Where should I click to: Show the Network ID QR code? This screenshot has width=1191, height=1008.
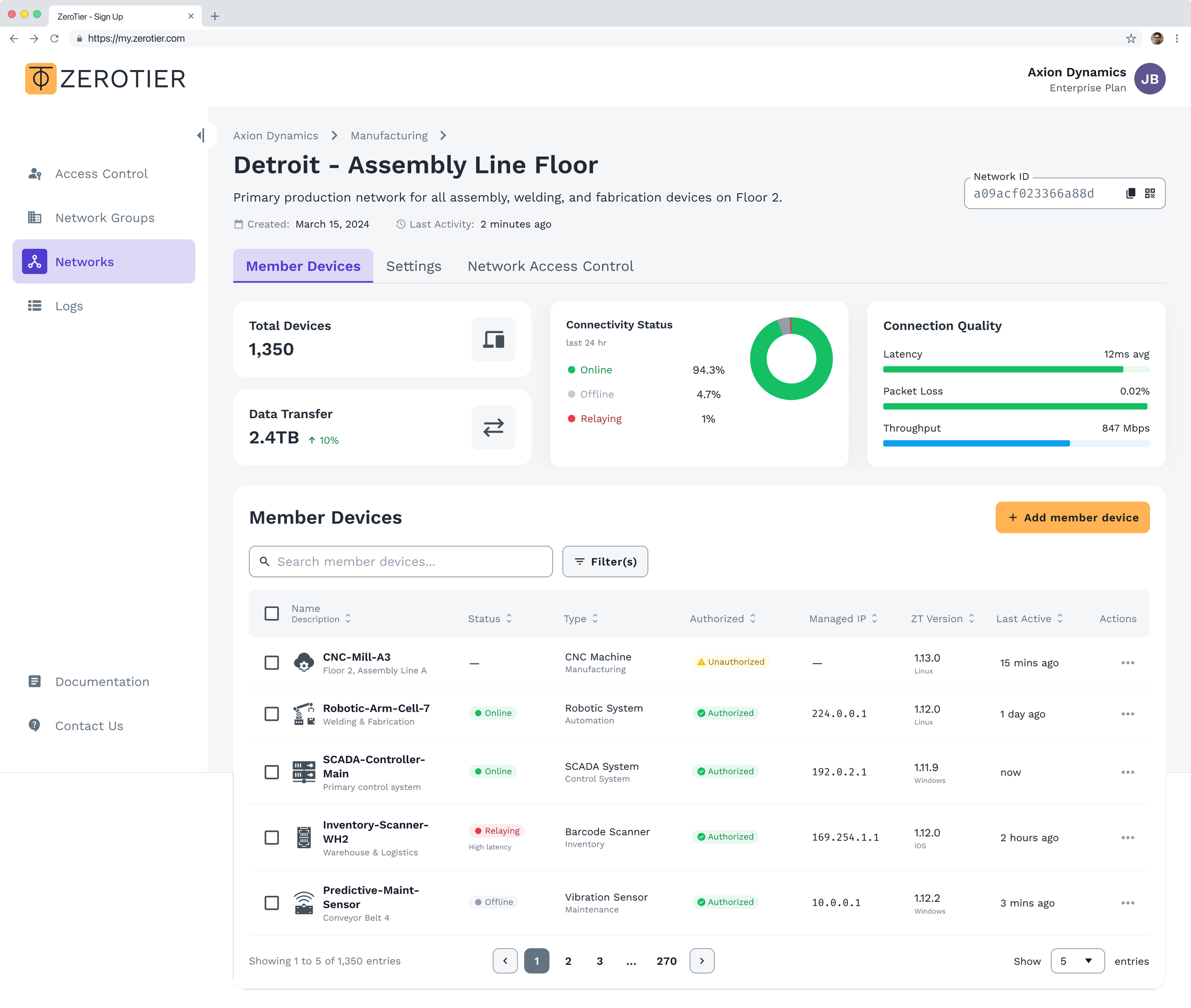pyautogui.click(x=1150, y=193)
